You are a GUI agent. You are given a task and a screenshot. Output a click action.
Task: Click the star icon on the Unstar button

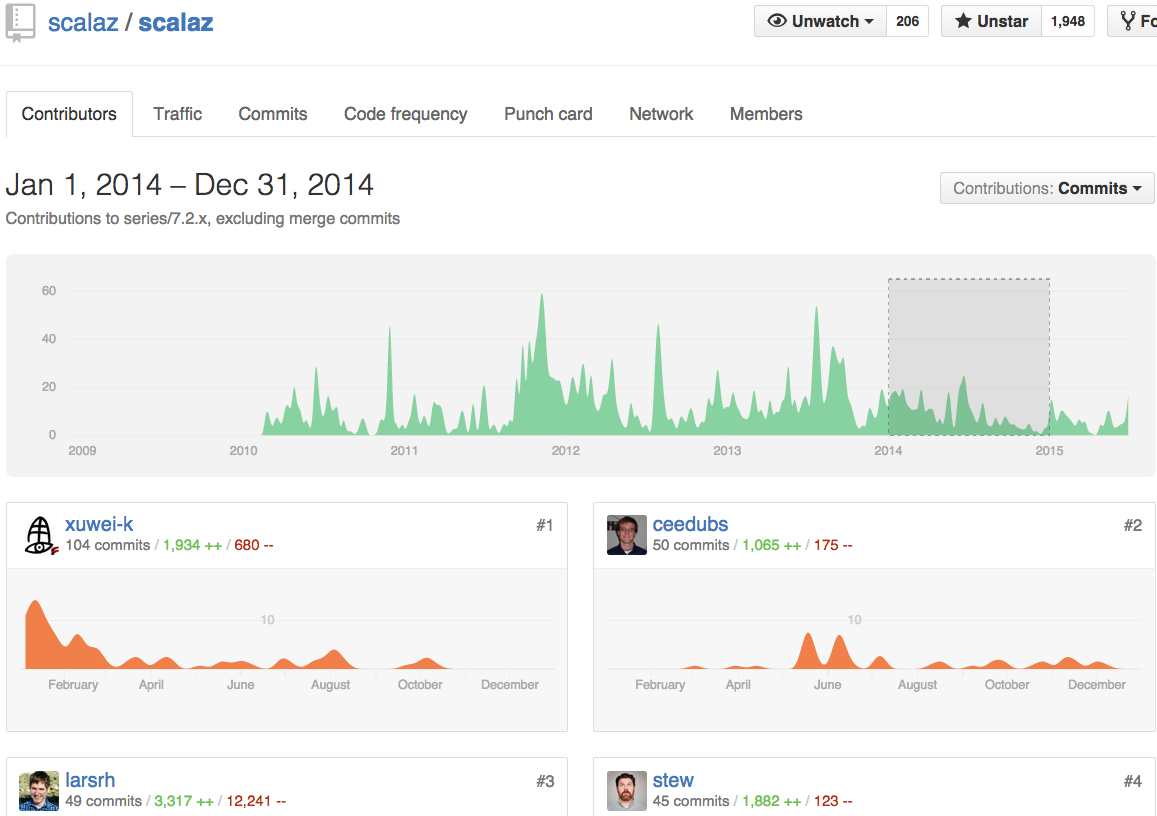click(963, 21)
